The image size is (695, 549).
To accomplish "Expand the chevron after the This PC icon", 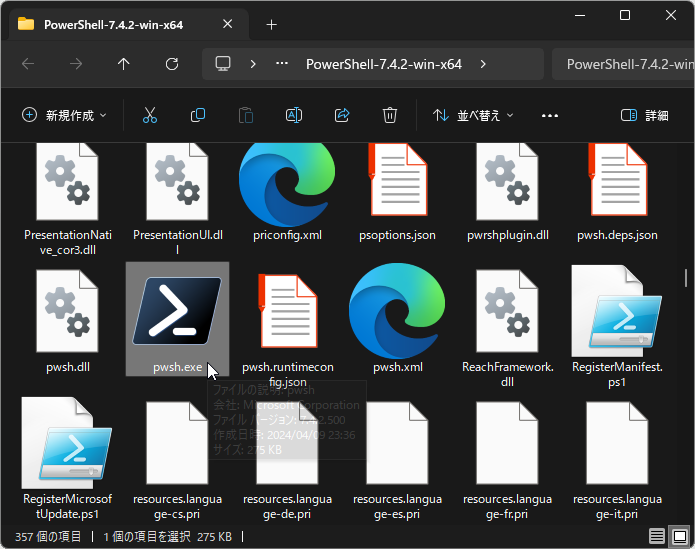I will [x=253, y=64].
